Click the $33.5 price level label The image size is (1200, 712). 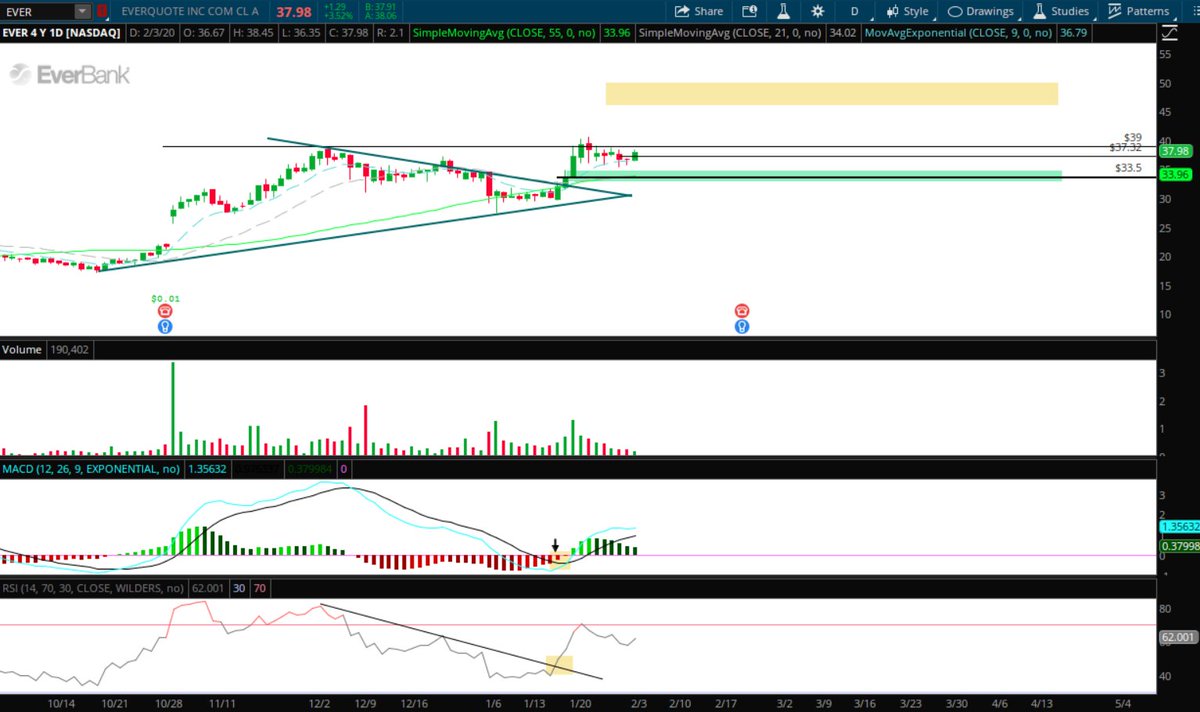tap(1129, 168)
